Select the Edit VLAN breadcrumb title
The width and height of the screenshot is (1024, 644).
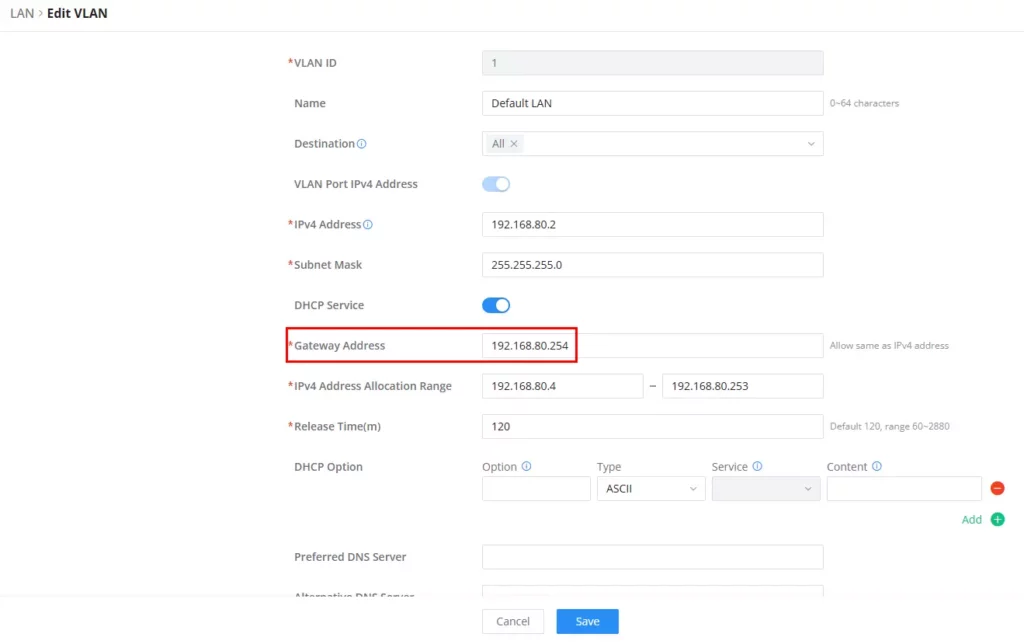pos(77,13)
